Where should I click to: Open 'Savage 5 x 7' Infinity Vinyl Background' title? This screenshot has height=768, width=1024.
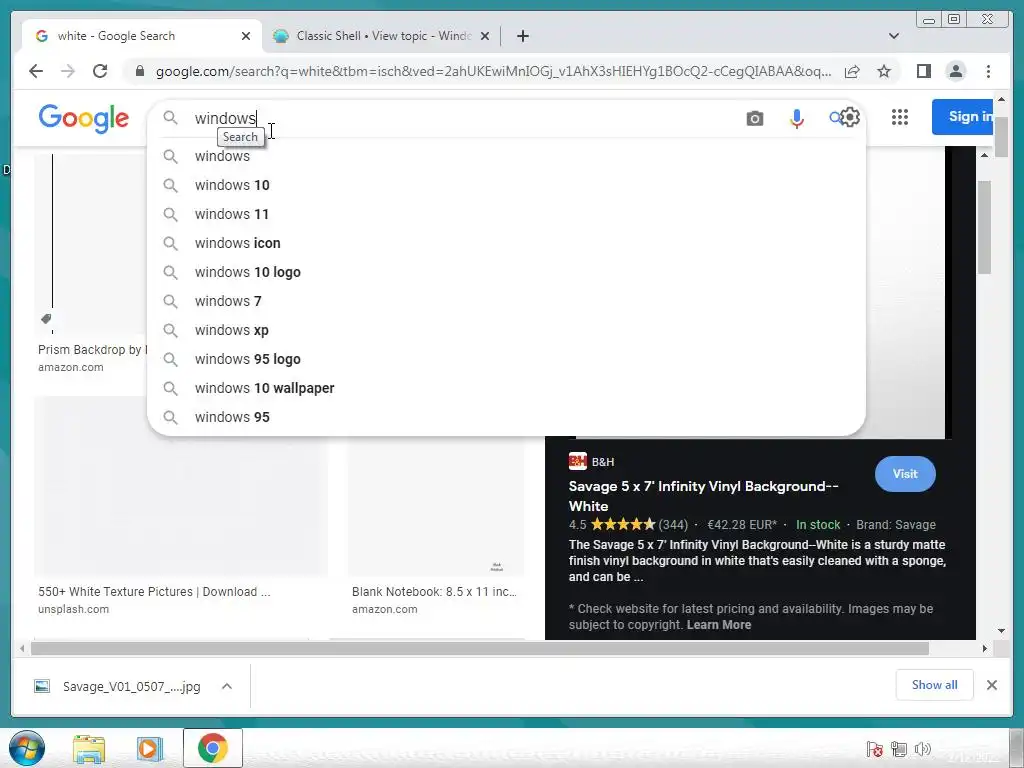tap(703, 496)
